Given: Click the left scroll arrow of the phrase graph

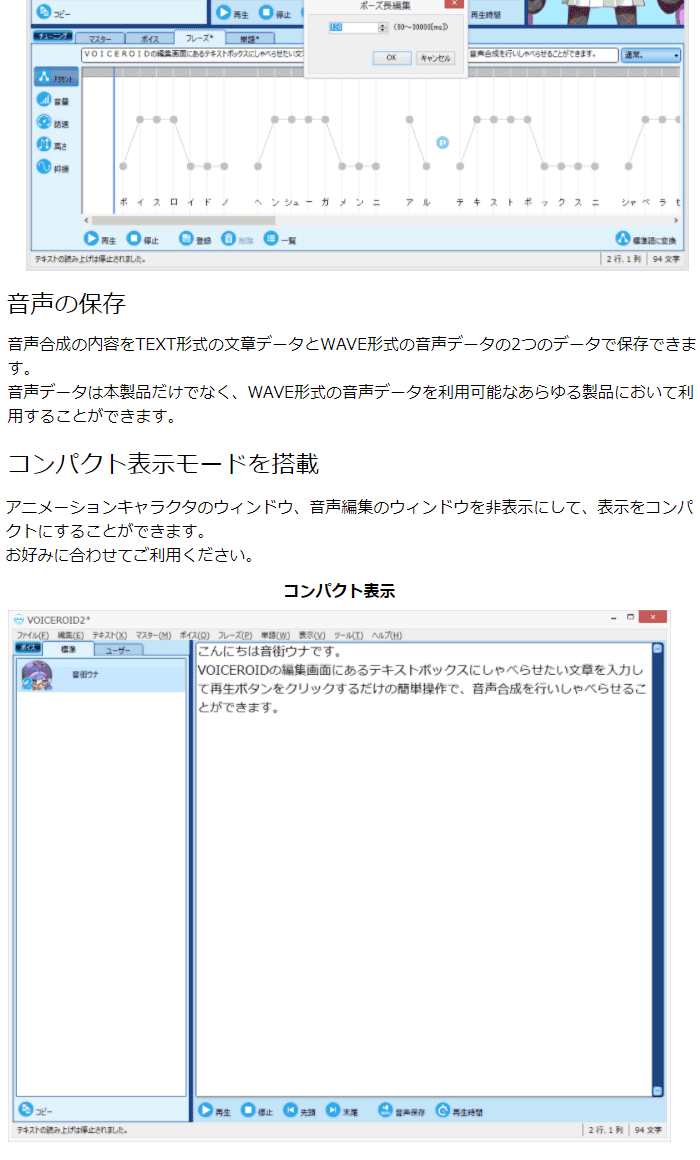Looking at the screenshot, I should click(86, 220).
